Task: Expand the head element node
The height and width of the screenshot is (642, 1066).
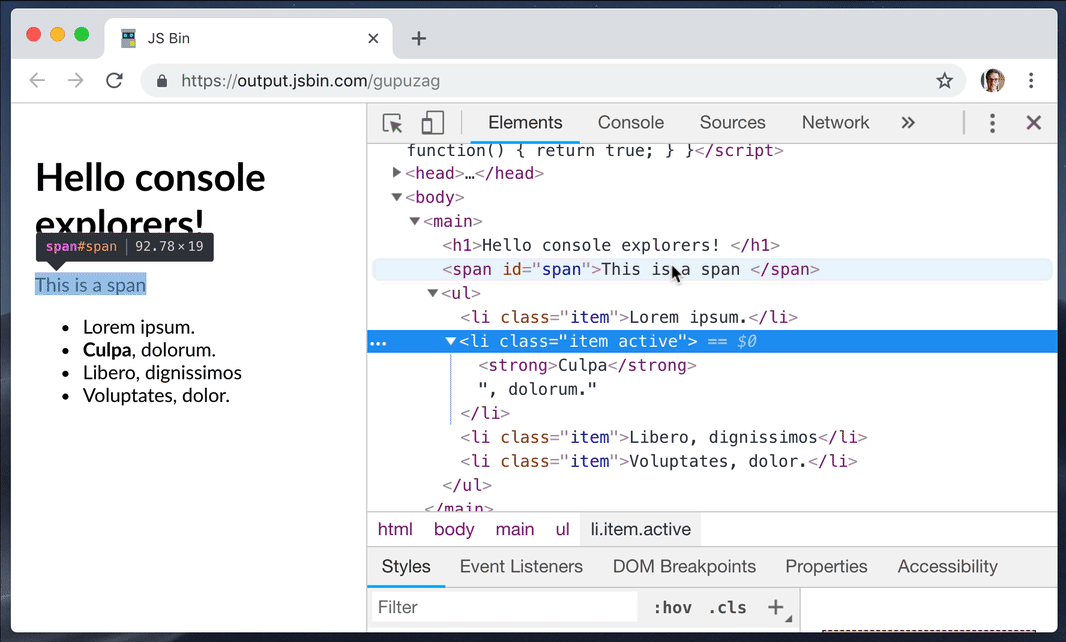Action: pos(396,173)
